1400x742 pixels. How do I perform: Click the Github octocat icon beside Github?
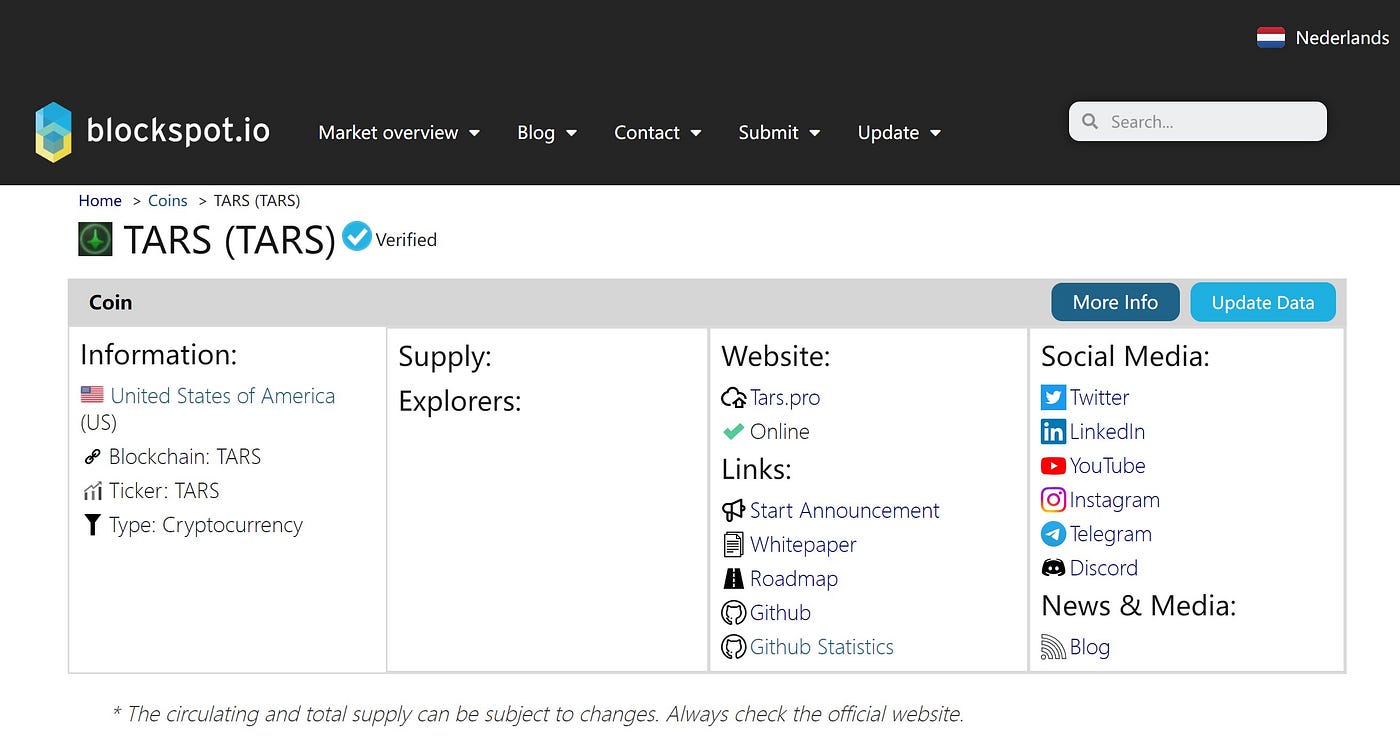click(733, 612)
